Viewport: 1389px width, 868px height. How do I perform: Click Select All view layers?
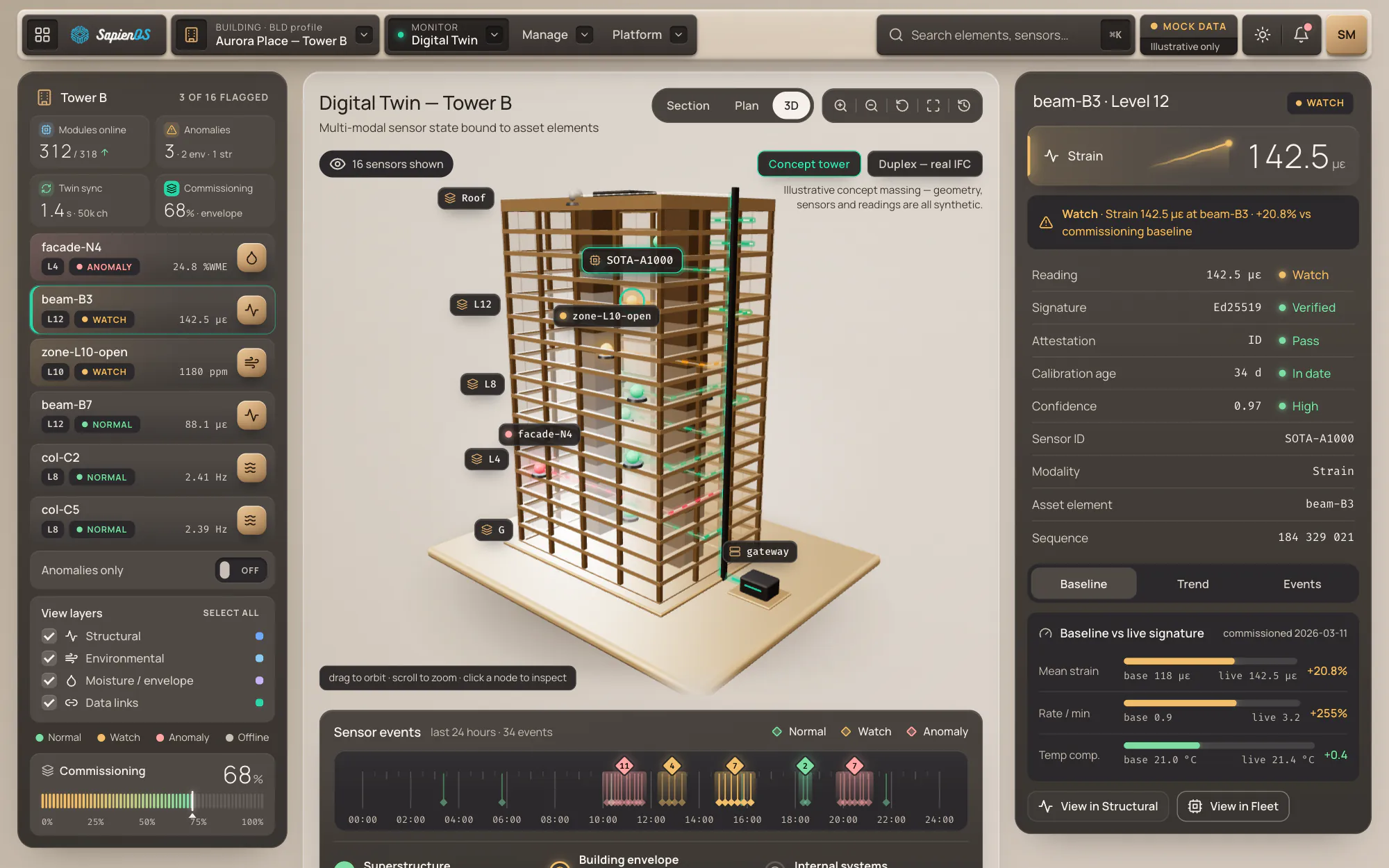pyautogui.click(x=231, y=613)
